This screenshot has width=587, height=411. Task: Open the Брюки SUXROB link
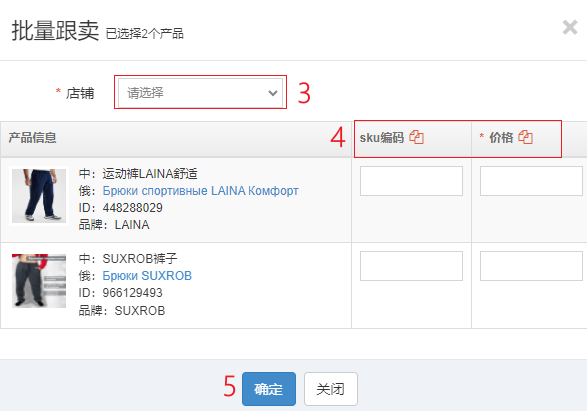click(x=147, y=276)
